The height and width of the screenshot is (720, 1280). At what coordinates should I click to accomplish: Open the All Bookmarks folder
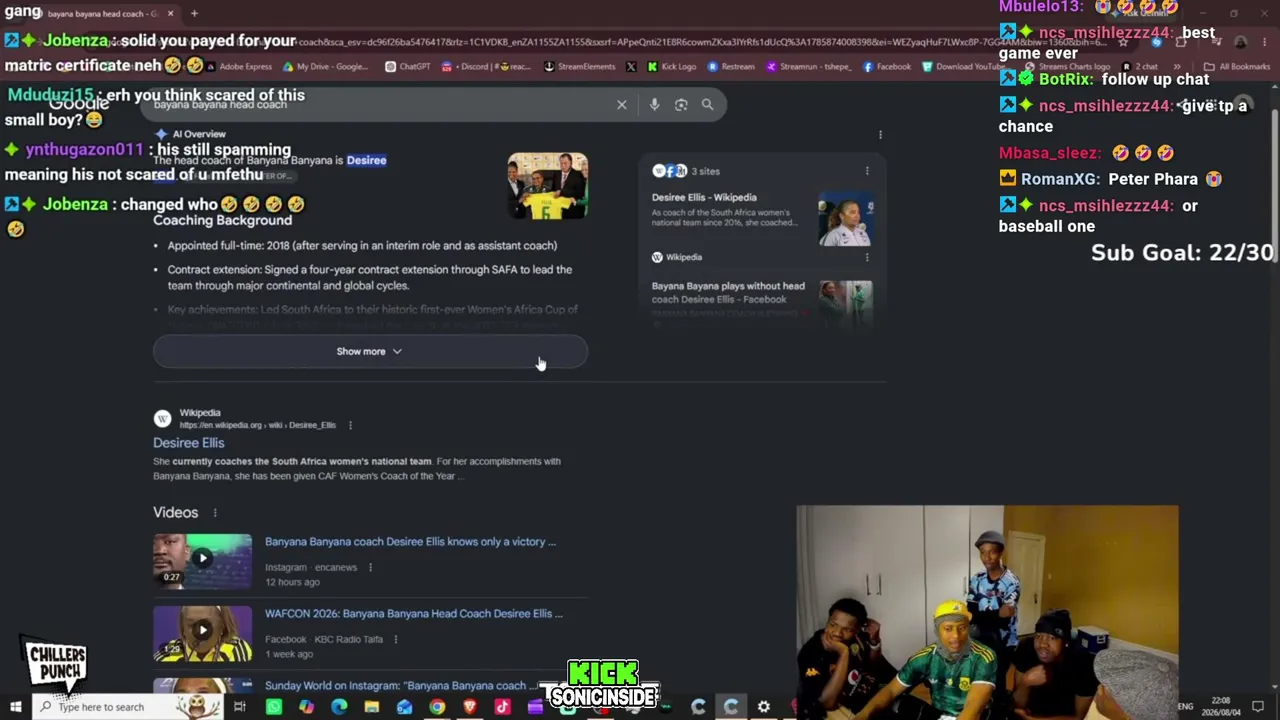coord(1238,67)
